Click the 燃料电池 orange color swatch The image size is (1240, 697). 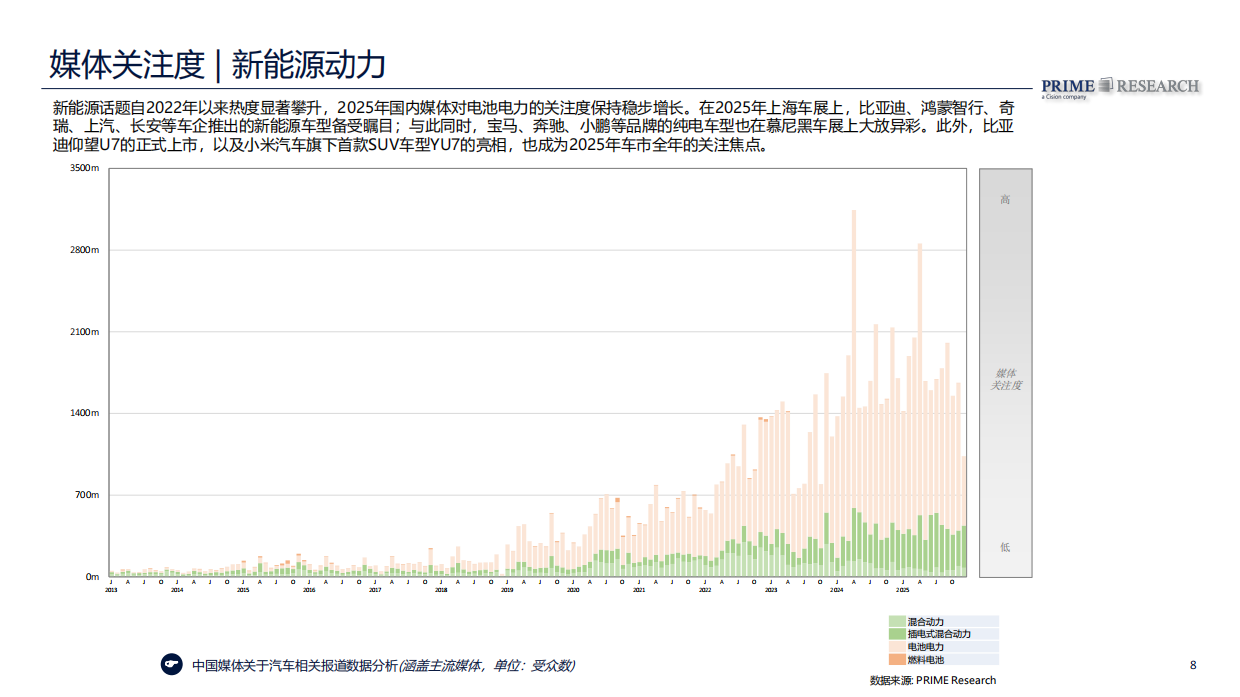coord(896,658)
